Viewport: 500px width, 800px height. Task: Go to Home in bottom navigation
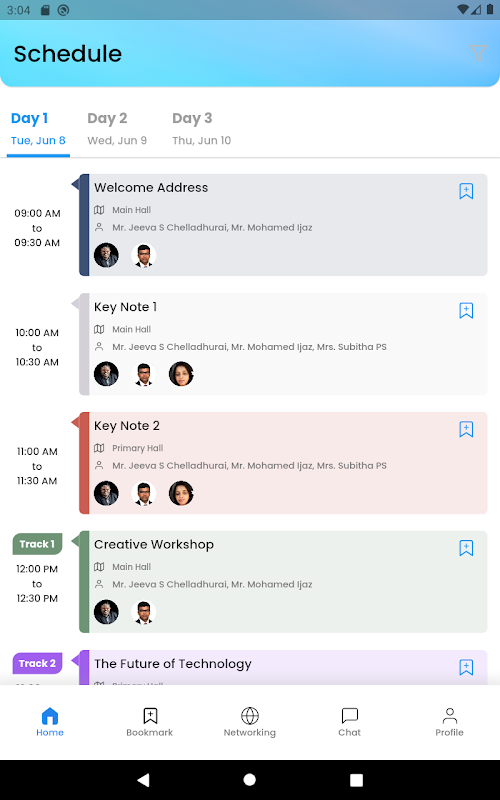(50, 722)
